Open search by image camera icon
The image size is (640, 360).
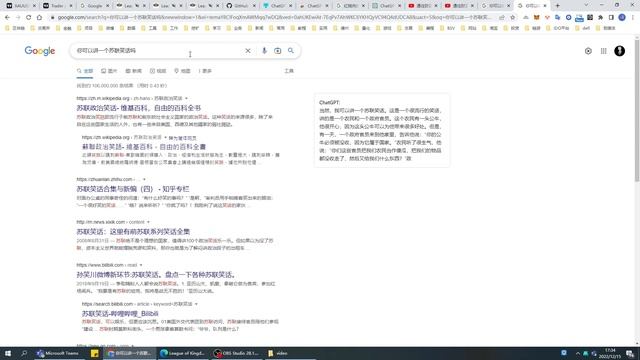pyautogui.click(x=278, y=51)
